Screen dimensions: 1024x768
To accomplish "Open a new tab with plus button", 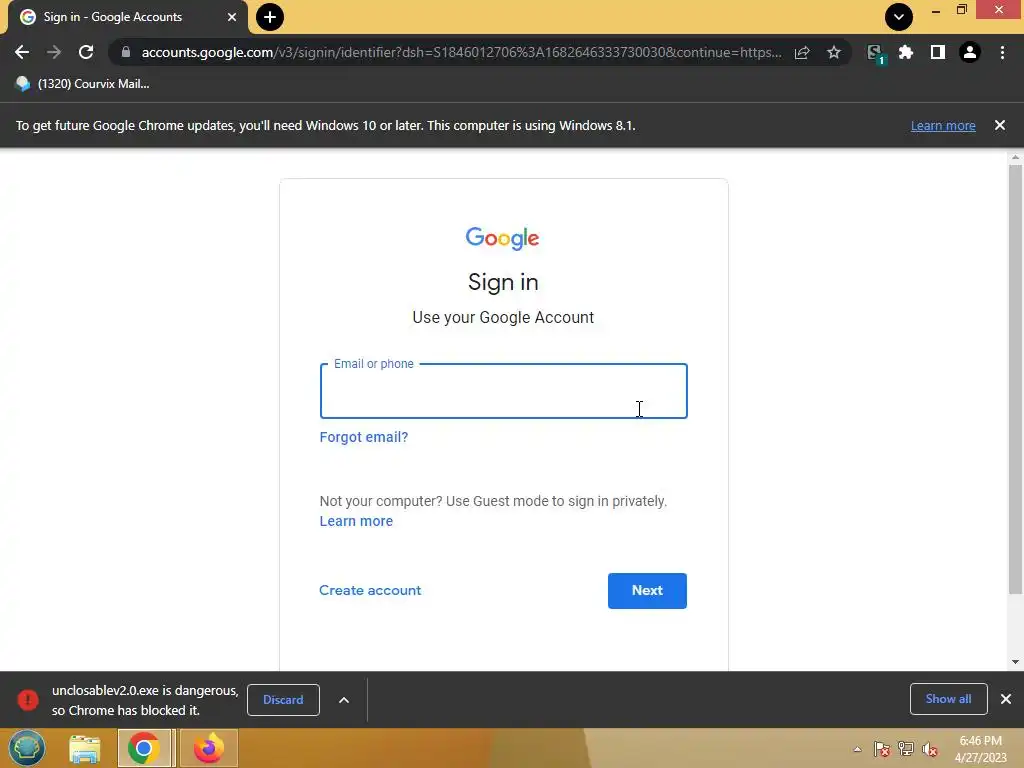I will (270, 17).
